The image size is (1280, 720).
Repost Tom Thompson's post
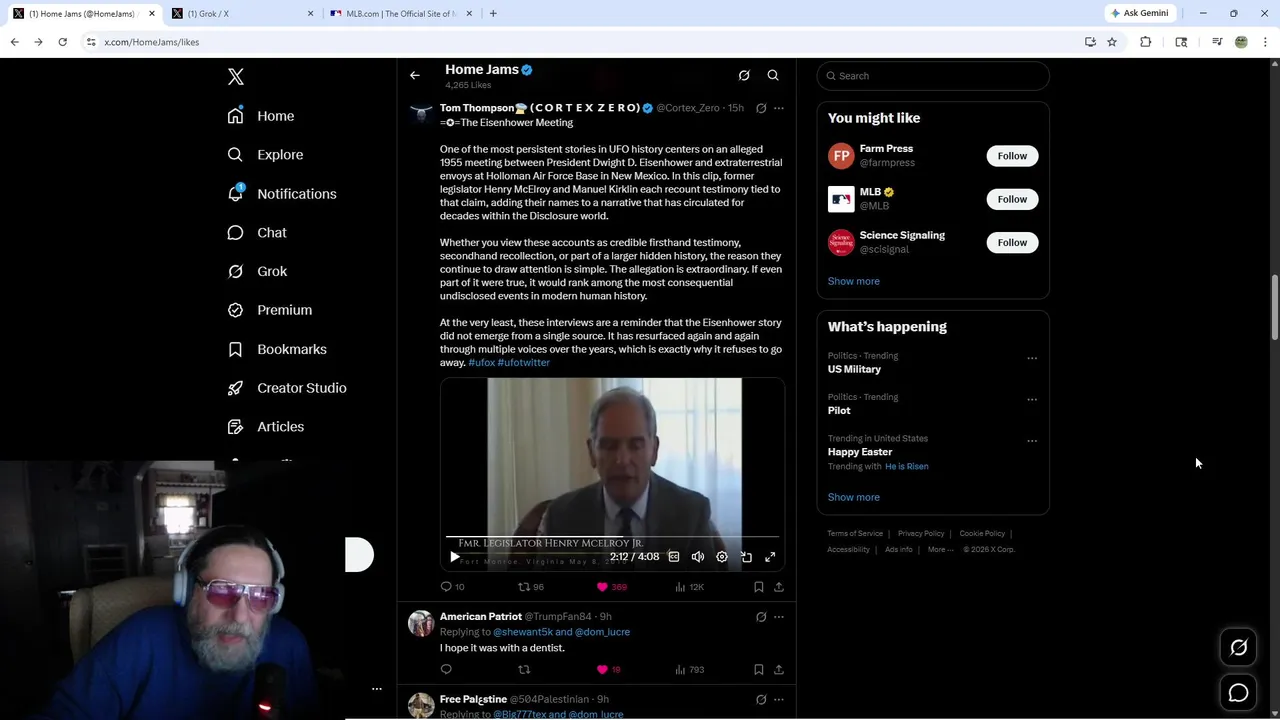click(530, 587)
